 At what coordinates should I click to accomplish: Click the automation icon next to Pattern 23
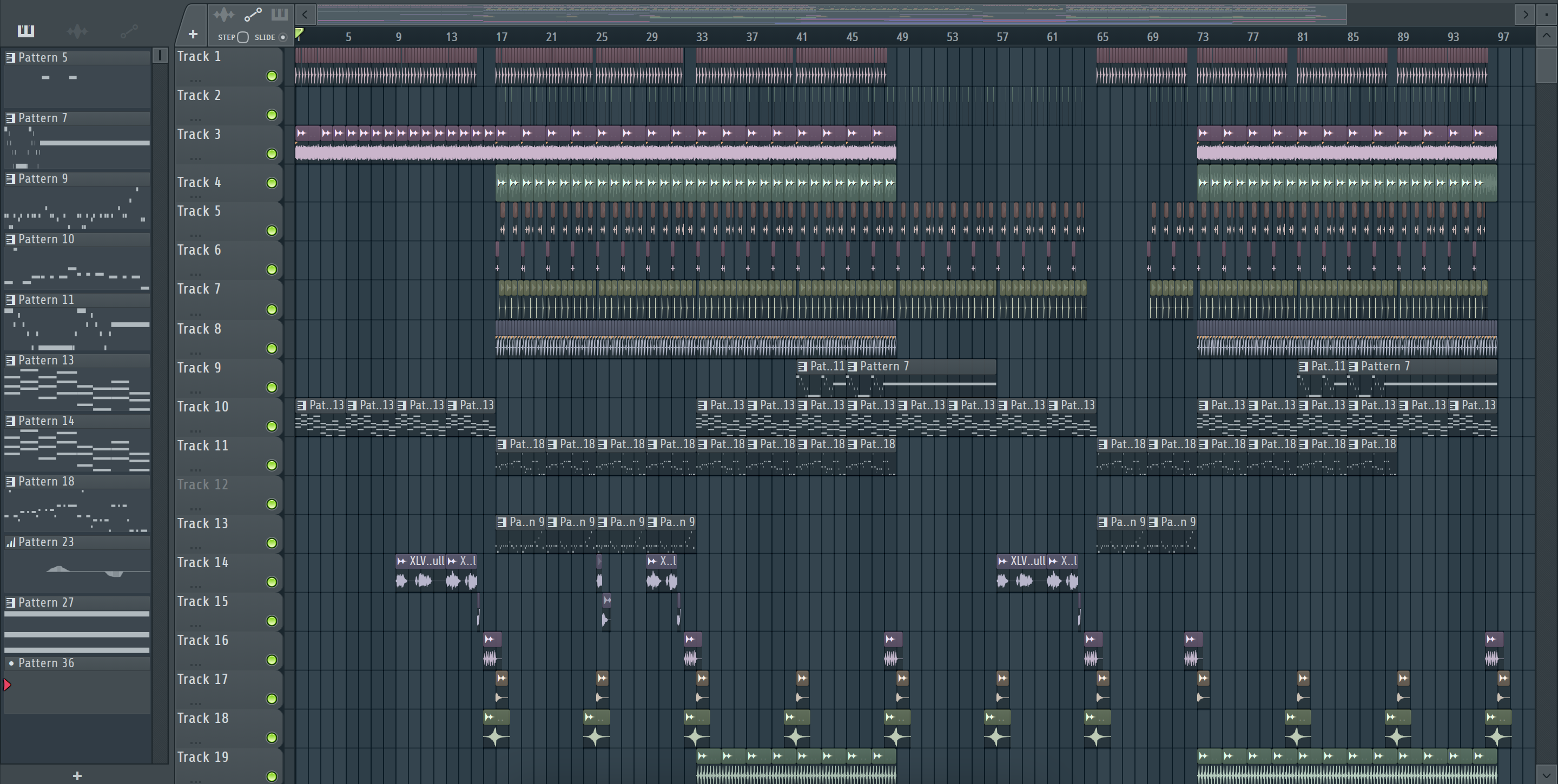[x=10, y=542]
